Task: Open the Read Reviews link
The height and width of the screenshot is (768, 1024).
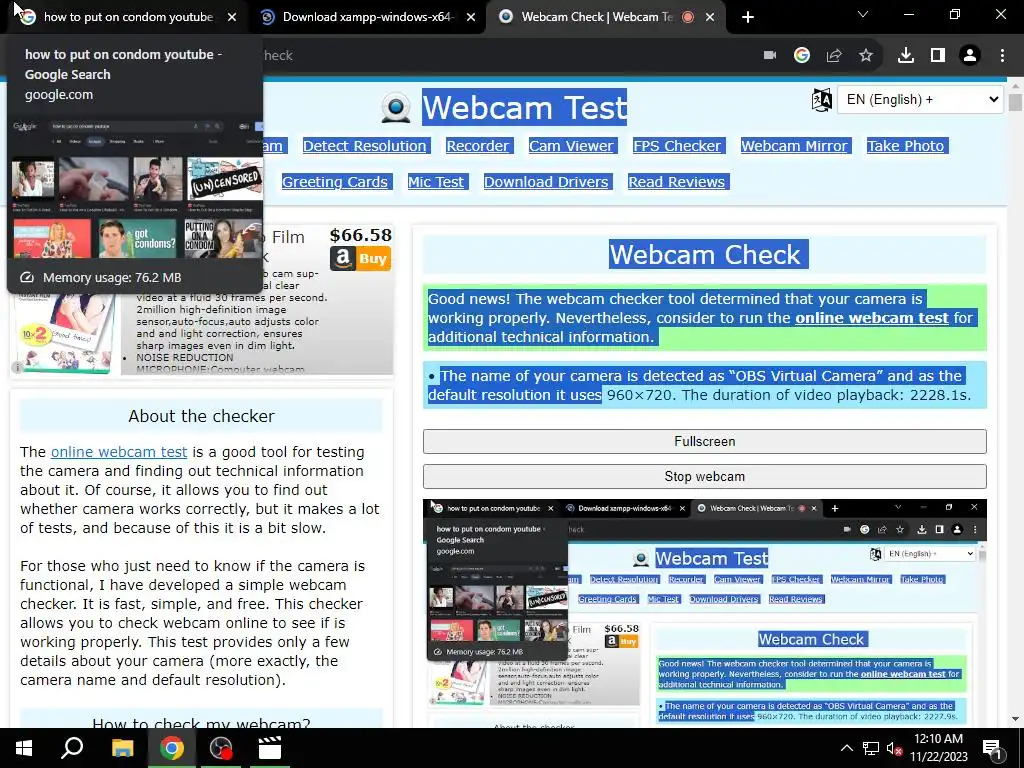Action: pyautogui.click(x=677, y=182)
